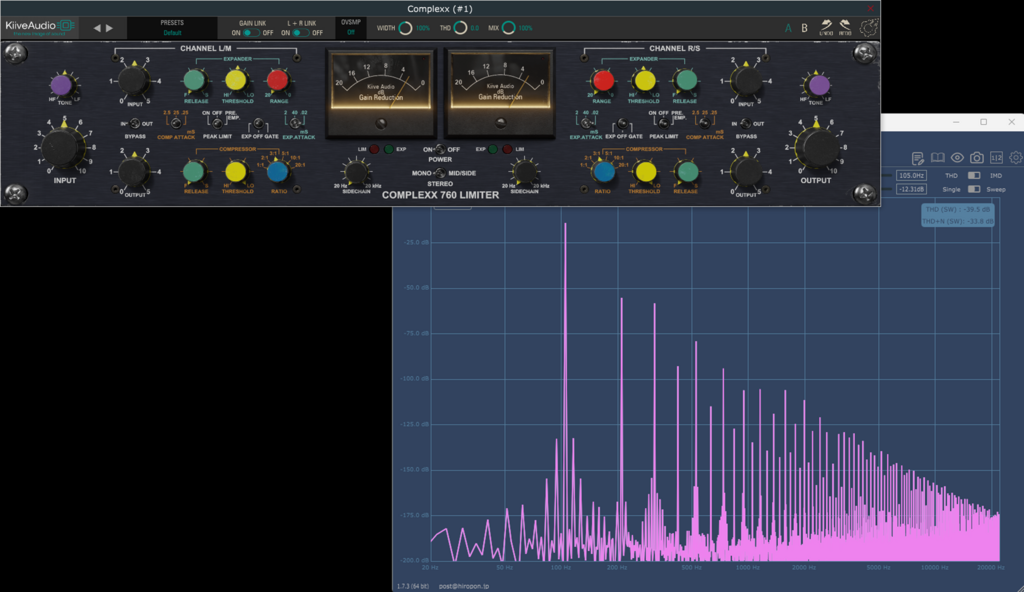Click Channel R/S purple Tone knob
Screen dimensions: 1024x592
tap(818, 84)
